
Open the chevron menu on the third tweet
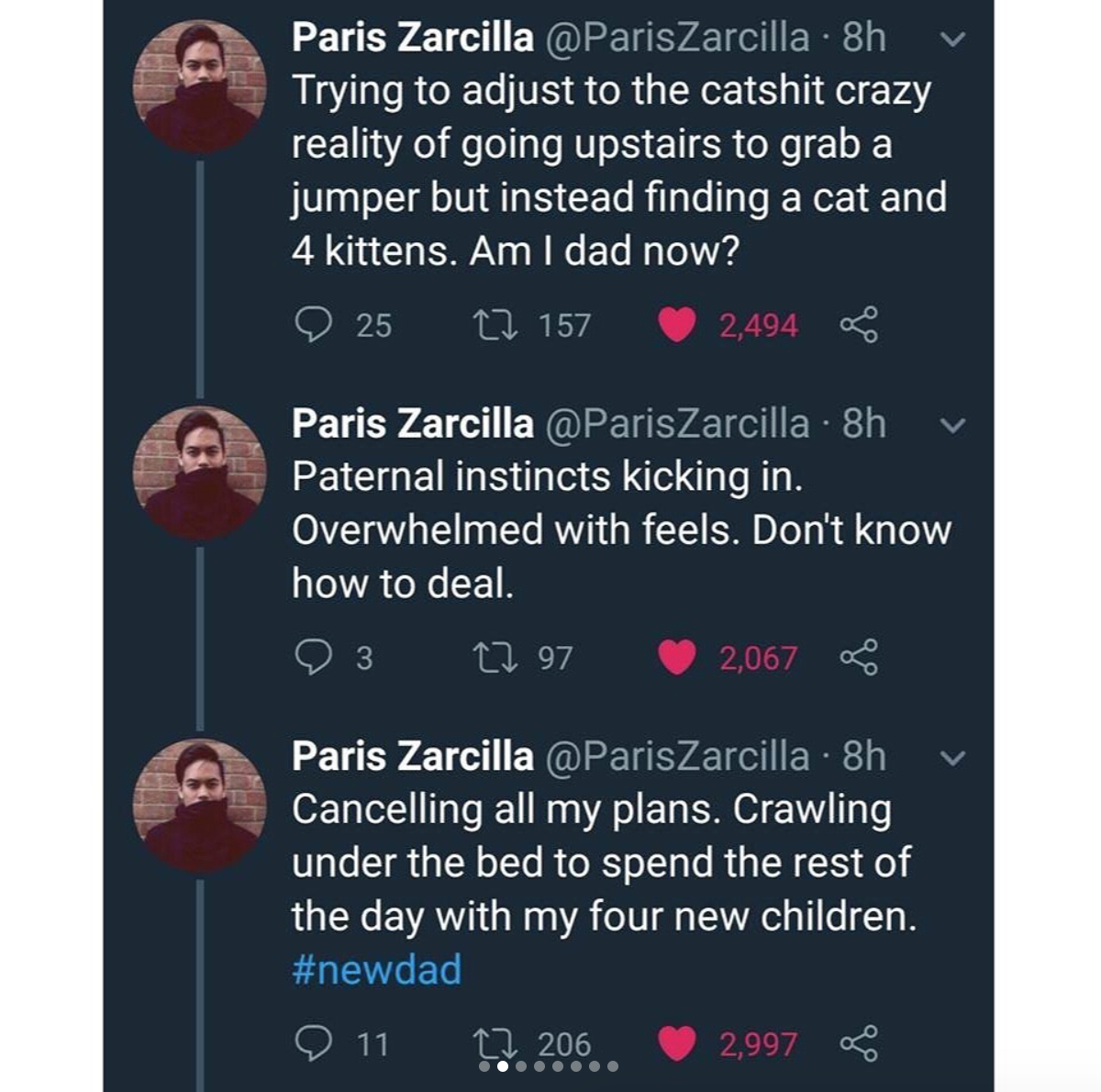tap(954, 759)
